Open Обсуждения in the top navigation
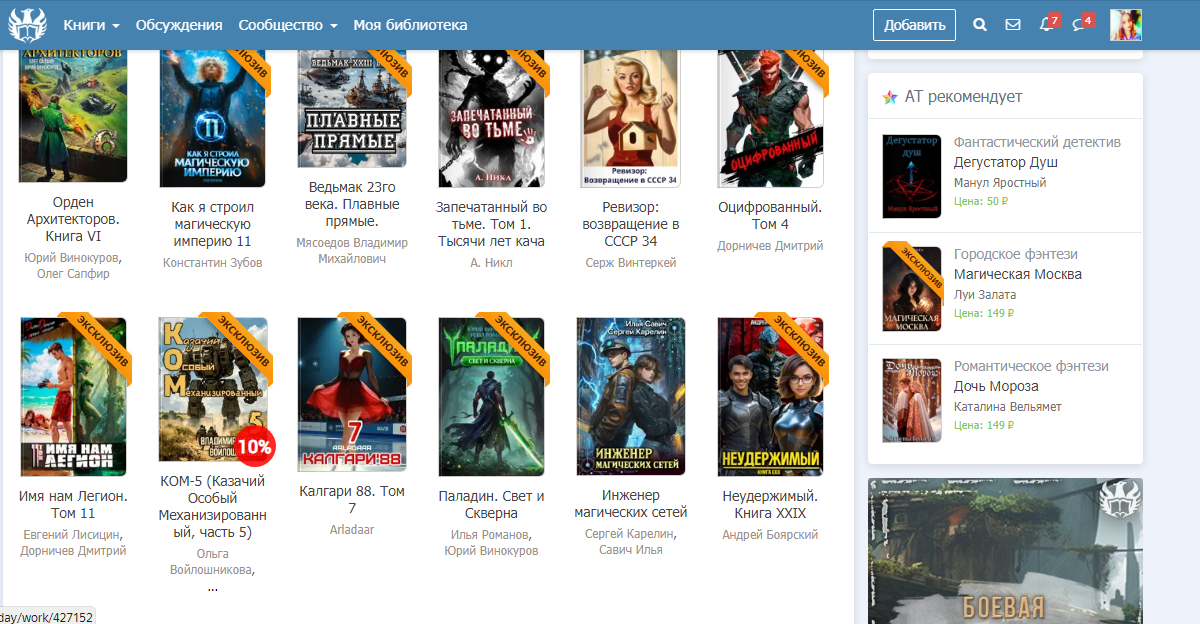The image size is (1200, 624). pos(179,25)
